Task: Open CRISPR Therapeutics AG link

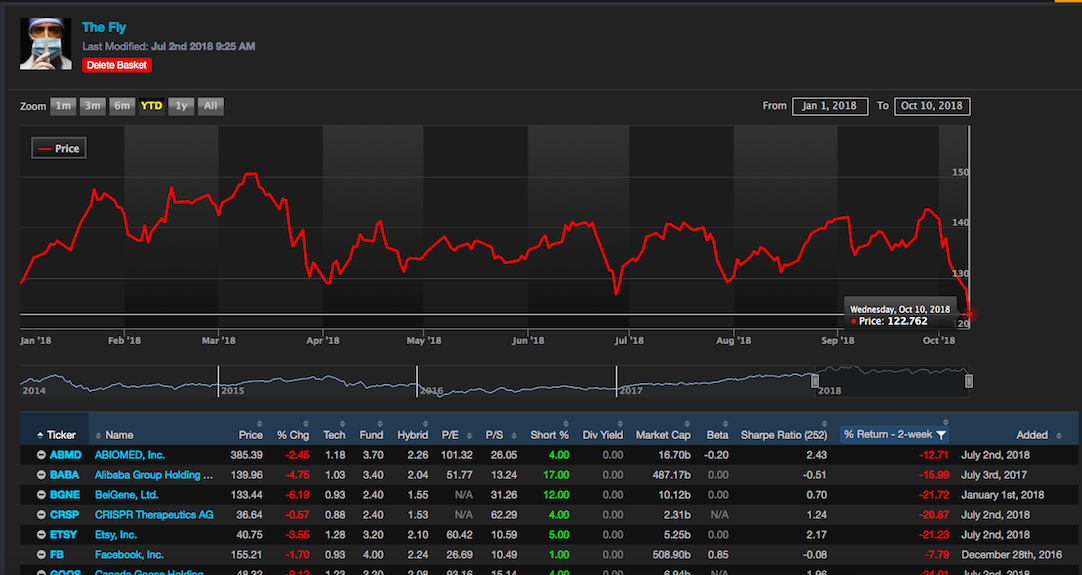Action: (154, 515)
